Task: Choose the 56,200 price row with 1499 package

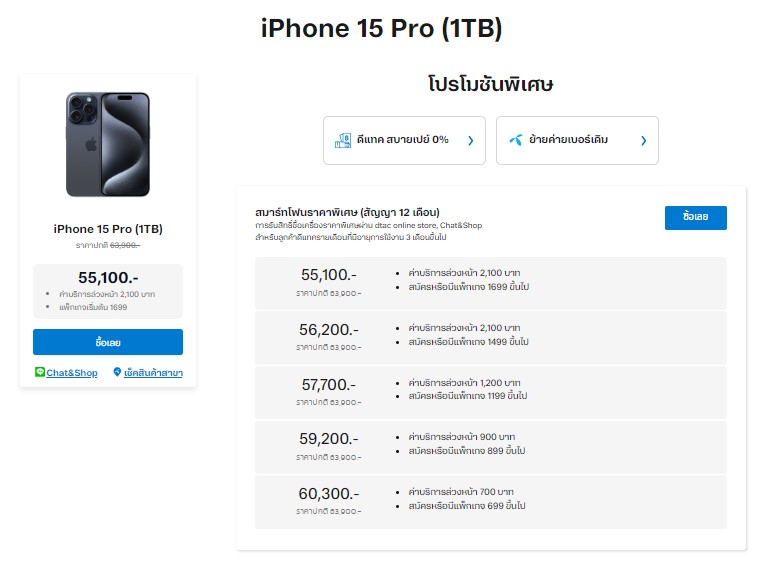Action: [490, 337]
